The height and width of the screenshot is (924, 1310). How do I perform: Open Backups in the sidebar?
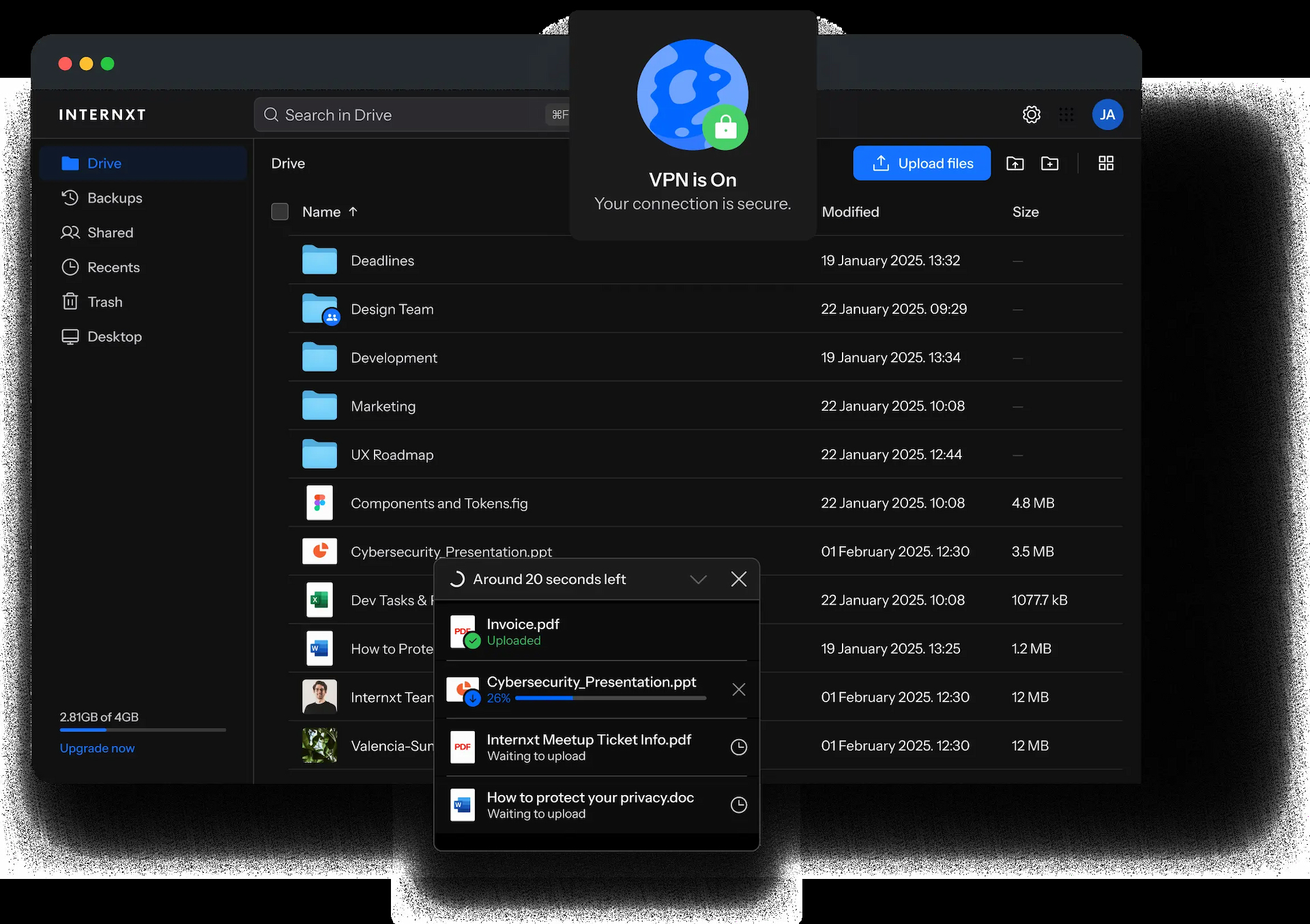tap(115, 198)
